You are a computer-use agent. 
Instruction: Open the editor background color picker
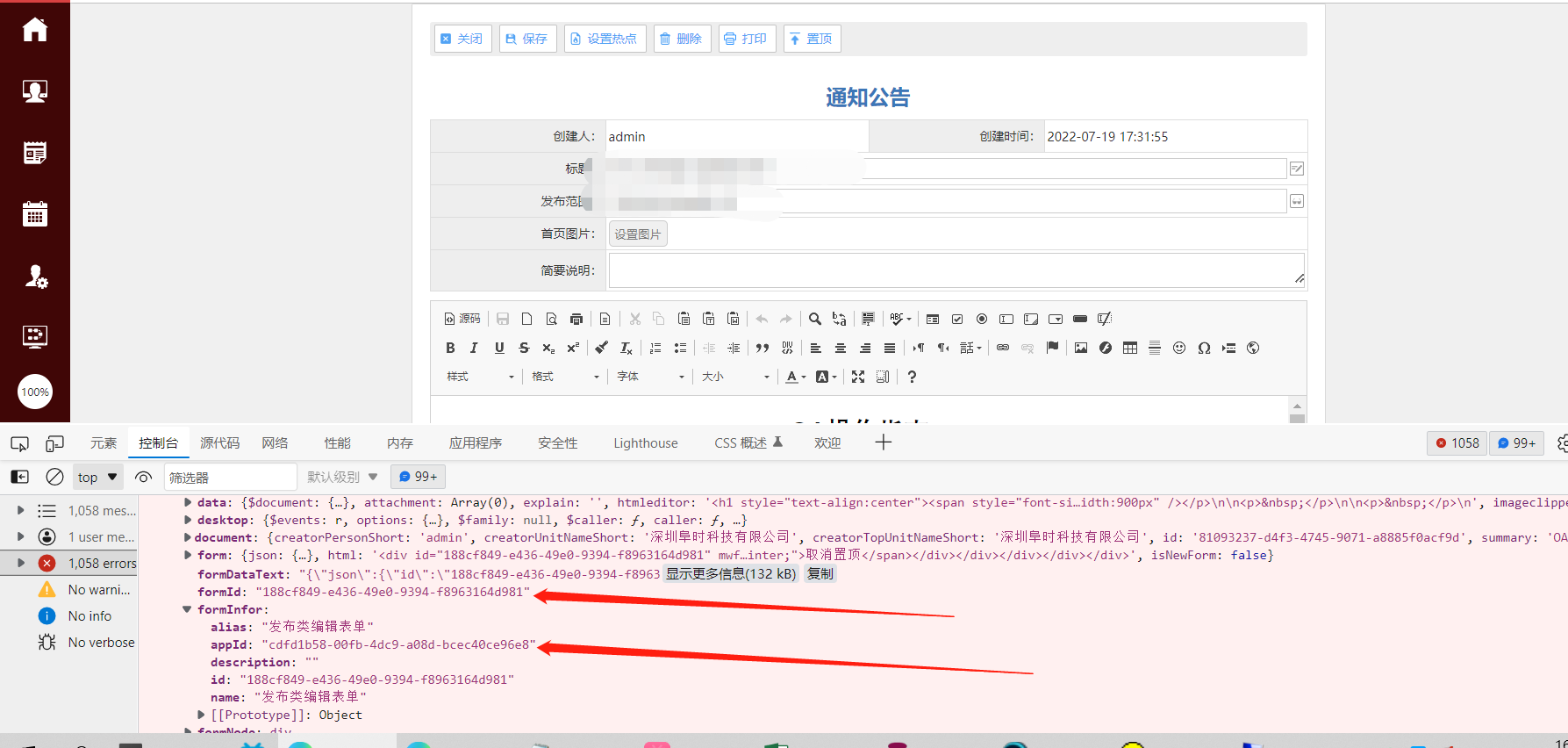(x=826, y=377)
